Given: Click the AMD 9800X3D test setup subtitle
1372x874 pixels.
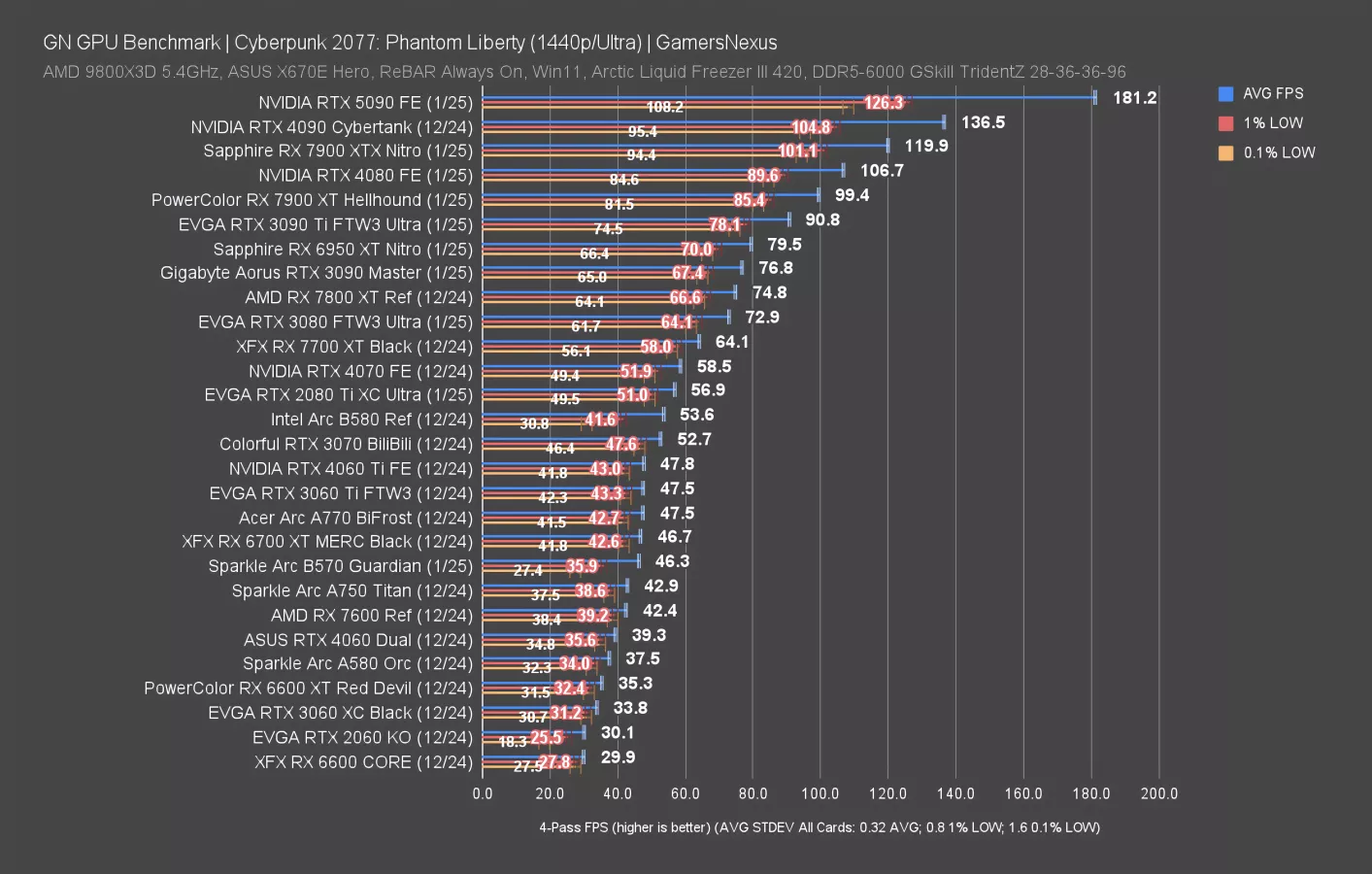Looking at the screenshot, I should pos(584,72).
